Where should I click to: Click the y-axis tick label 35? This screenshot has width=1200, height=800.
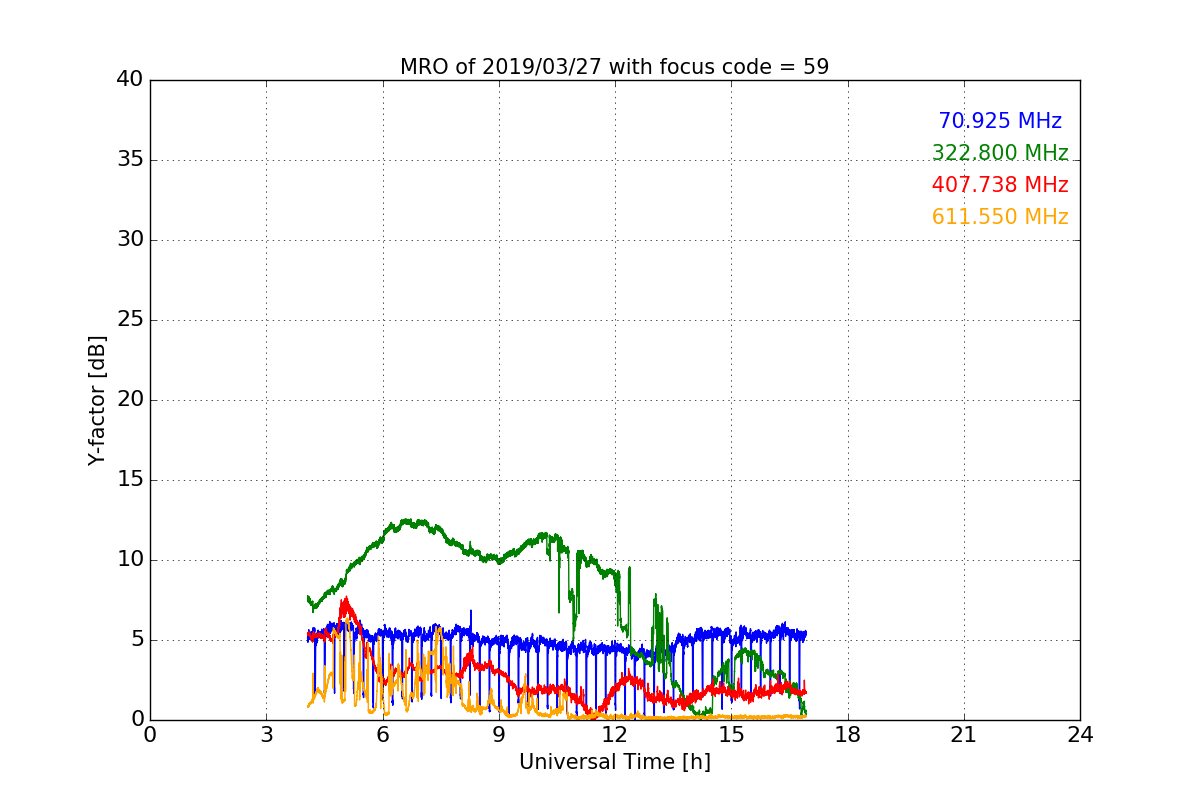tap(130, 160)
